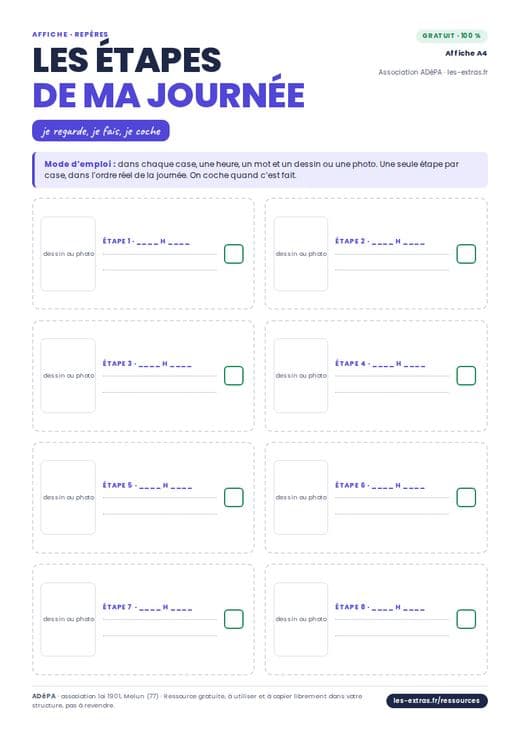
Task: Check off the Étape 4 box
Action: tap(466, 375)
